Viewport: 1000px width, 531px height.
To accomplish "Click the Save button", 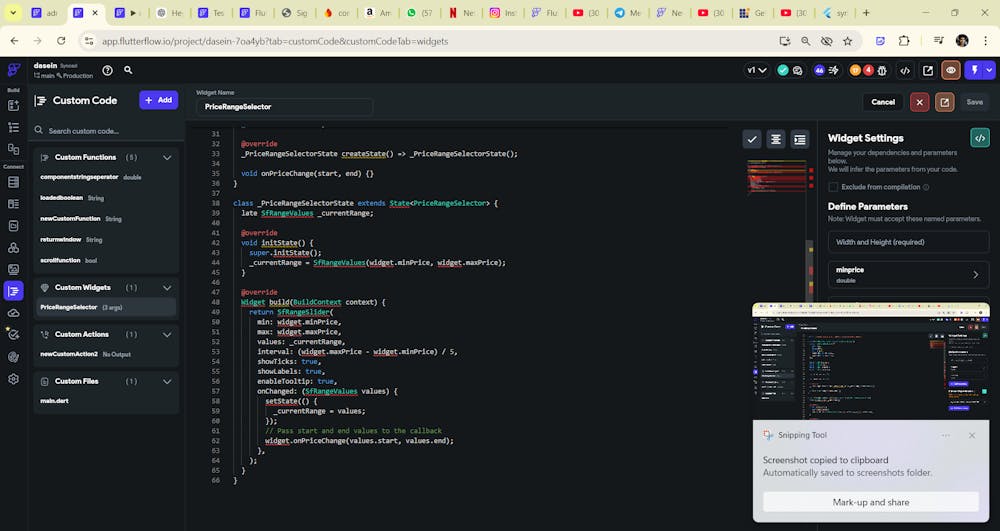I will point(974,102).
